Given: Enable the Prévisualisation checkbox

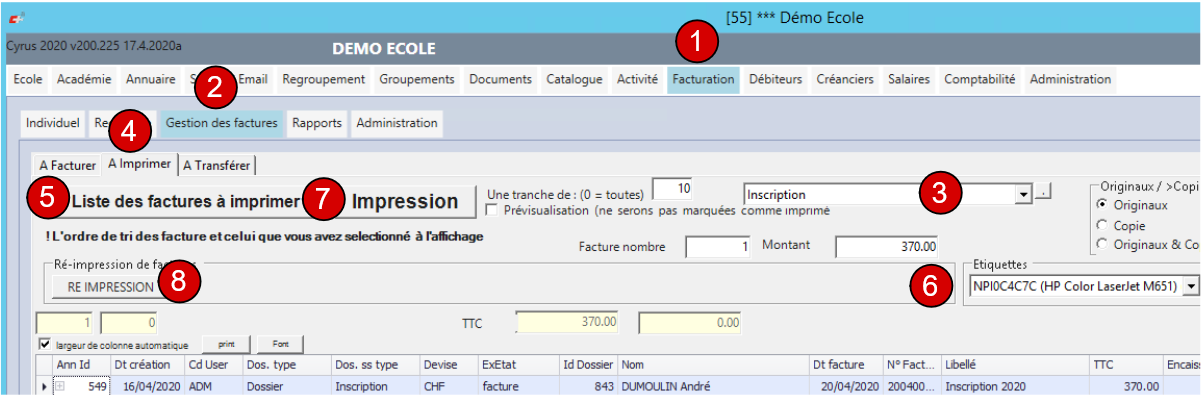Looking at the screenshot, I should point(492,211).
